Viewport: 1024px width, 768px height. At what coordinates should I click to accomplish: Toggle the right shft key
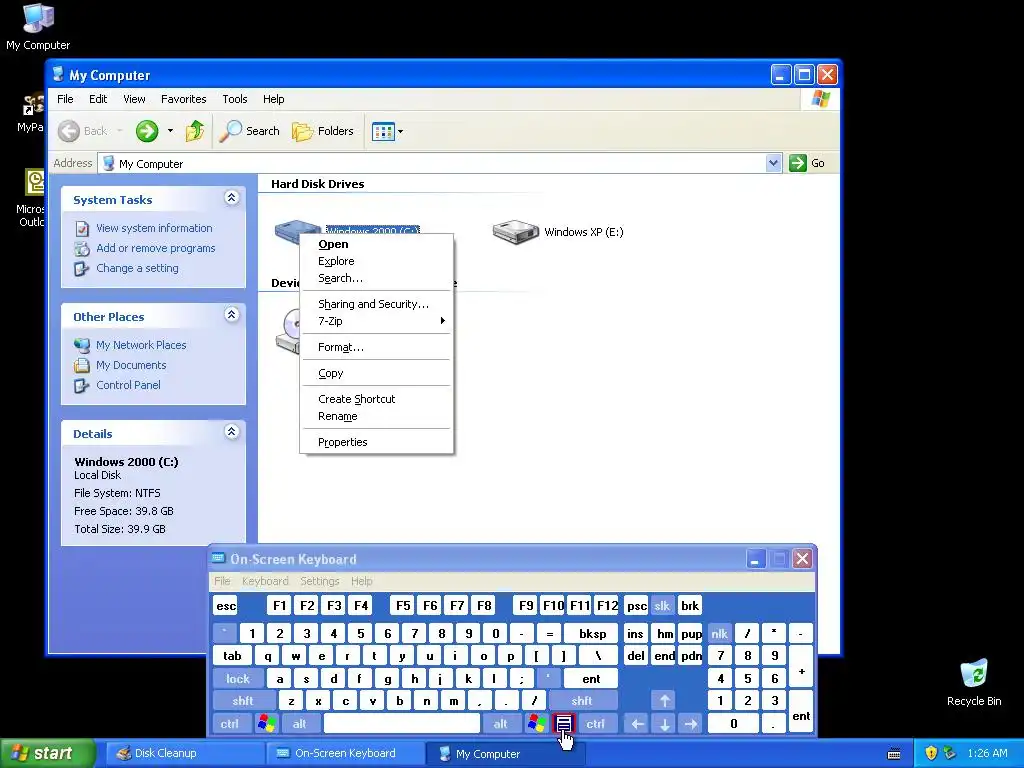(581, 701)
